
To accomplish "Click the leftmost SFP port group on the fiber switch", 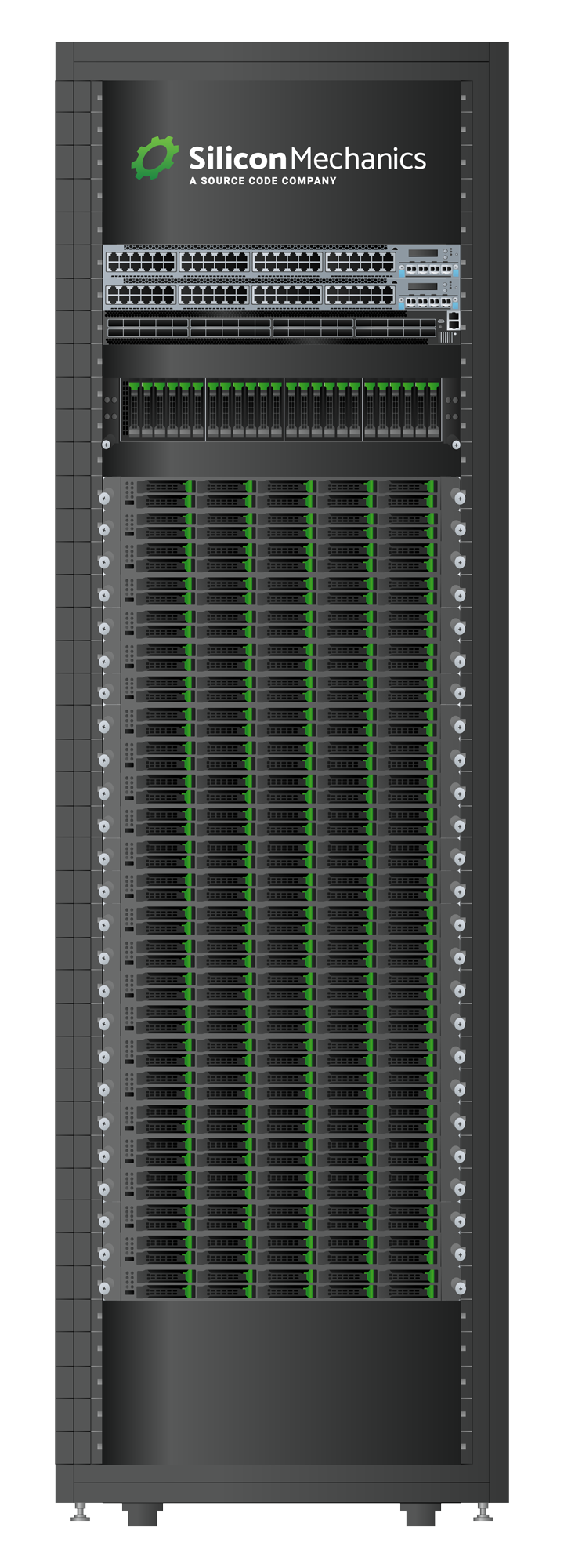I will (147, 328).
